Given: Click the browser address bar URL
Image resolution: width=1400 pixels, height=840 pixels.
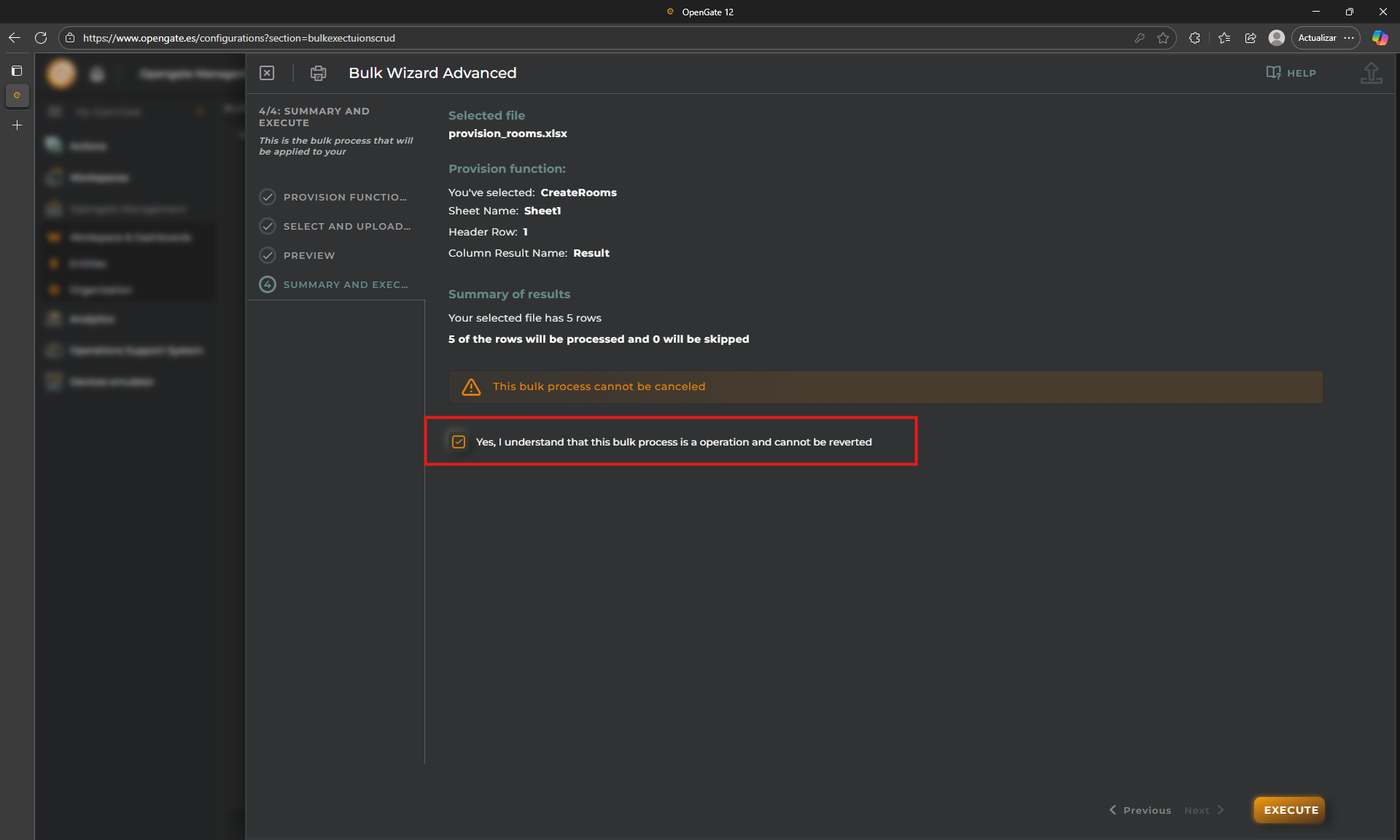Looking at the screenshot, I should click(x=239, y=38).
